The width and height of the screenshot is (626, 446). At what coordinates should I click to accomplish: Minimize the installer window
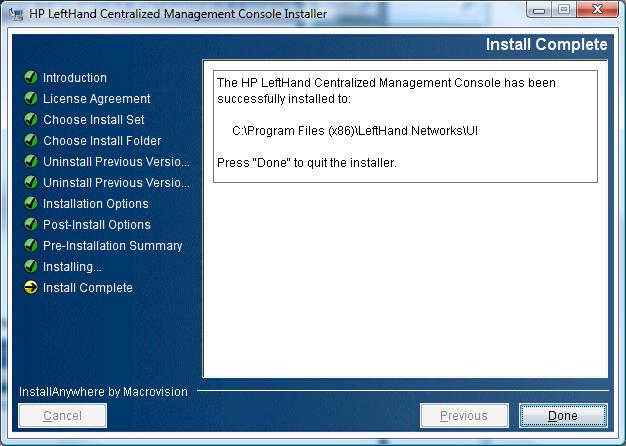(x=541, y=13)
